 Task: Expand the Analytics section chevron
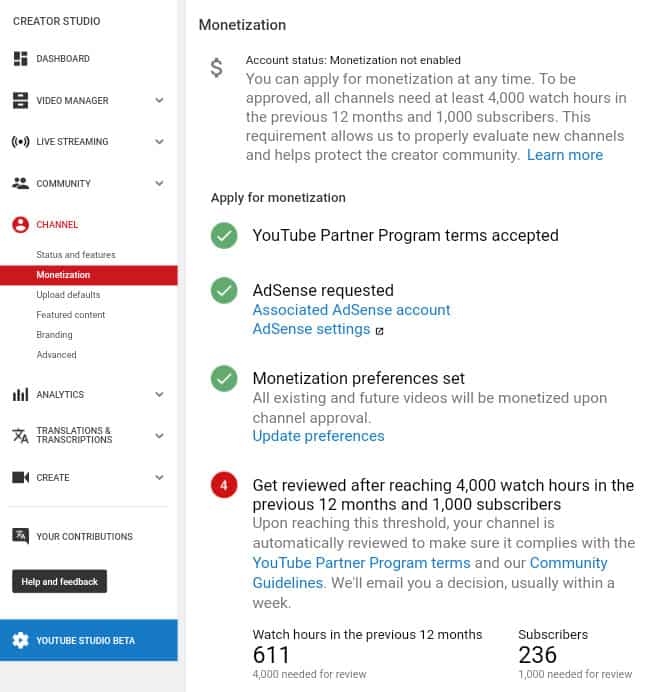pyautogui.click(x=159, y=395)
